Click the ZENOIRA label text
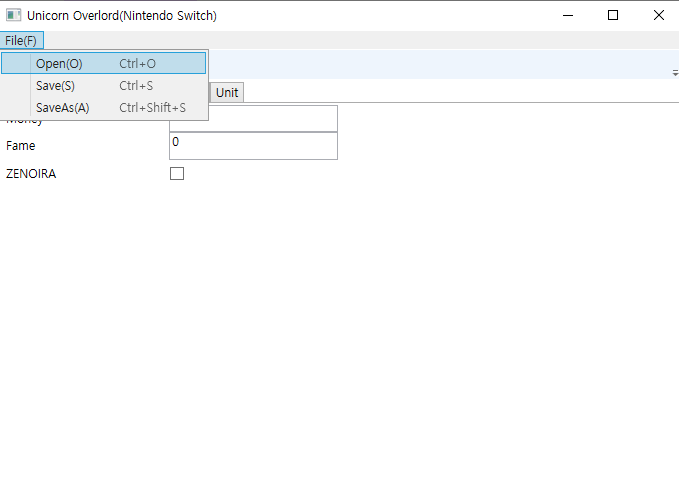Image resolution: width=679 pixels, height=486 pixels. pyautogui.click(x=31, y=174)
